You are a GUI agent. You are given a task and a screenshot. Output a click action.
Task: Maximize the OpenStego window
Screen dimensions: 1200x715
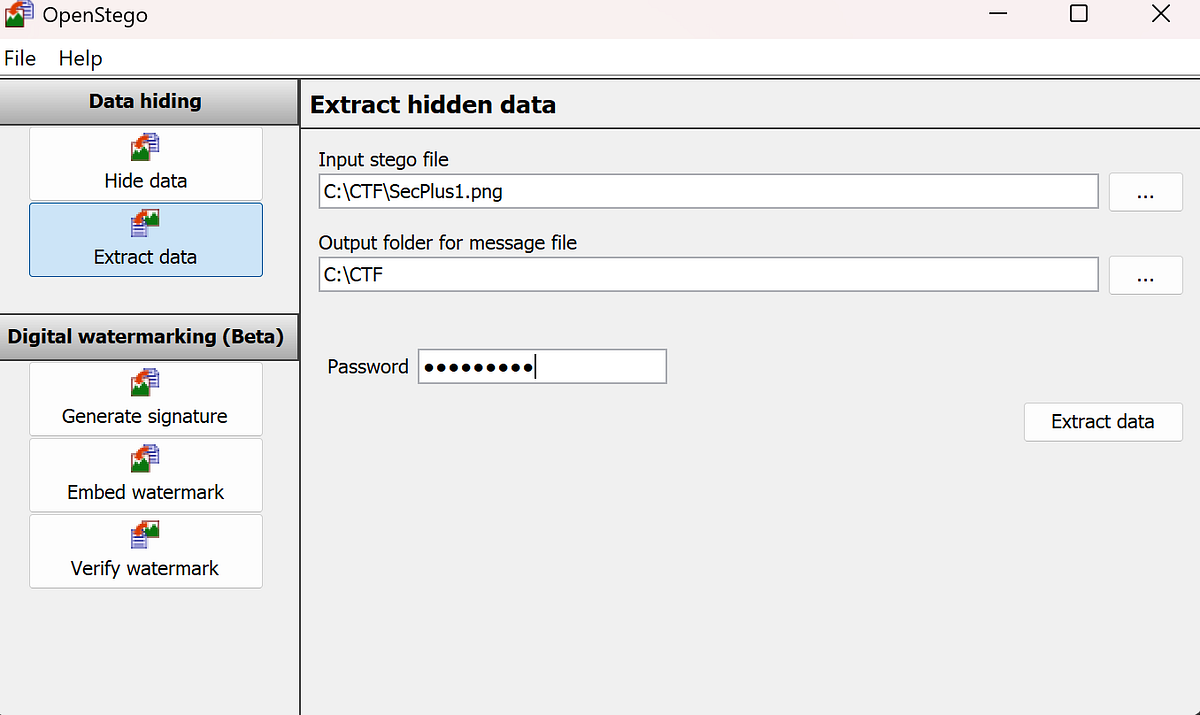1079,14
